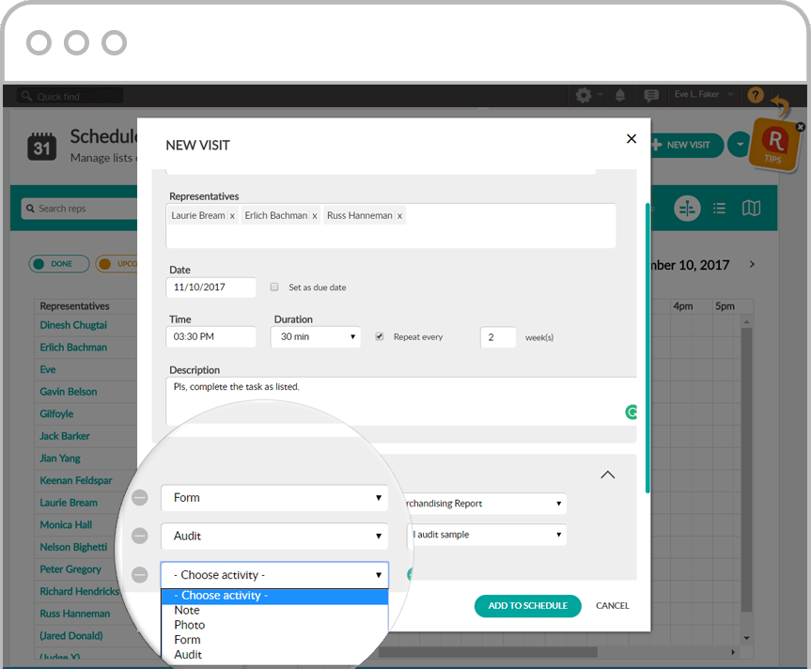Dismiss the Tips badge with its close icon
This screenshot has height=669, width=811.
click(x=800, y=126)
